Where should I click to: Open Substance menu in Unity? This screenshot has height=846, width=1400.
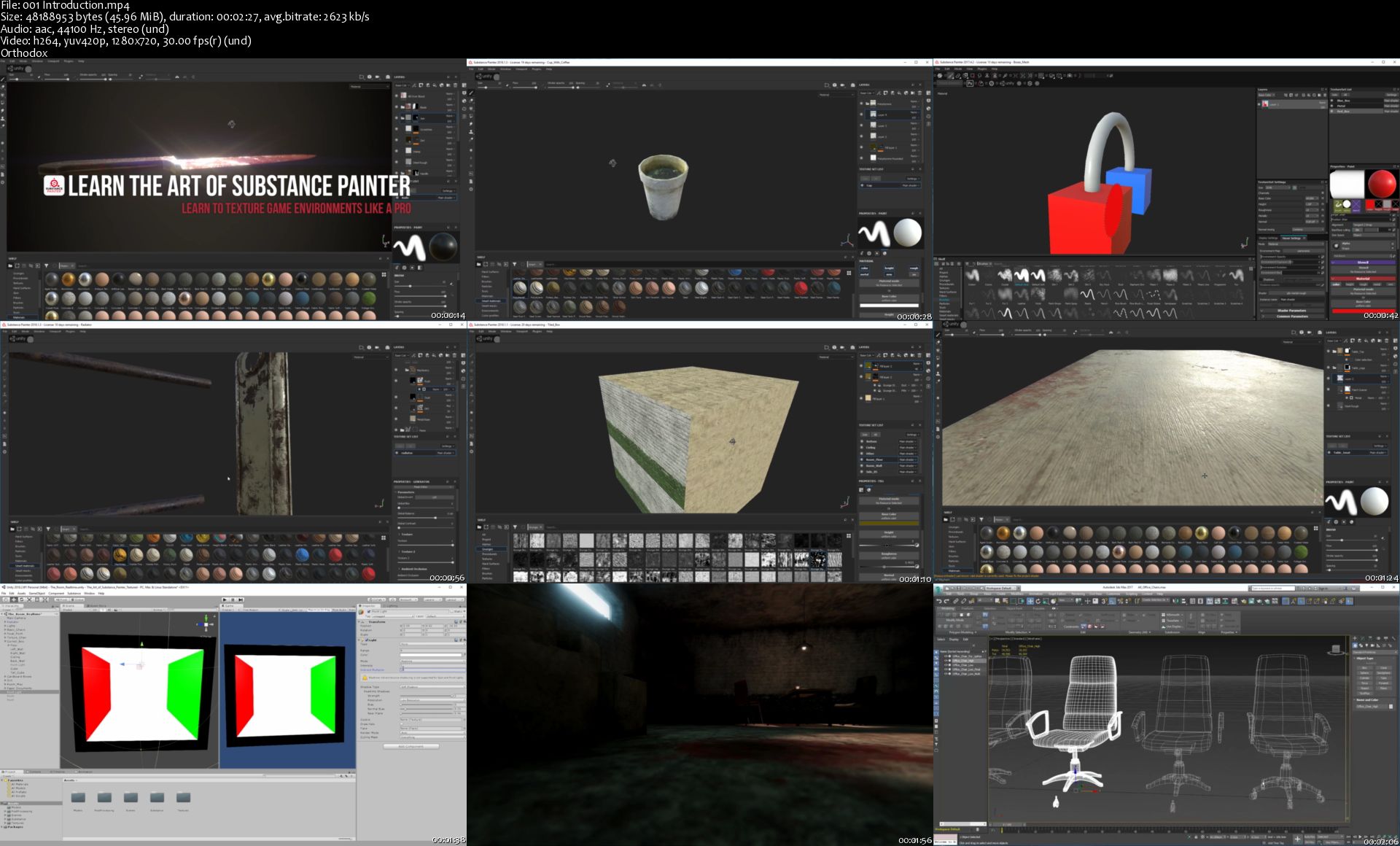[x=74, y=594]
